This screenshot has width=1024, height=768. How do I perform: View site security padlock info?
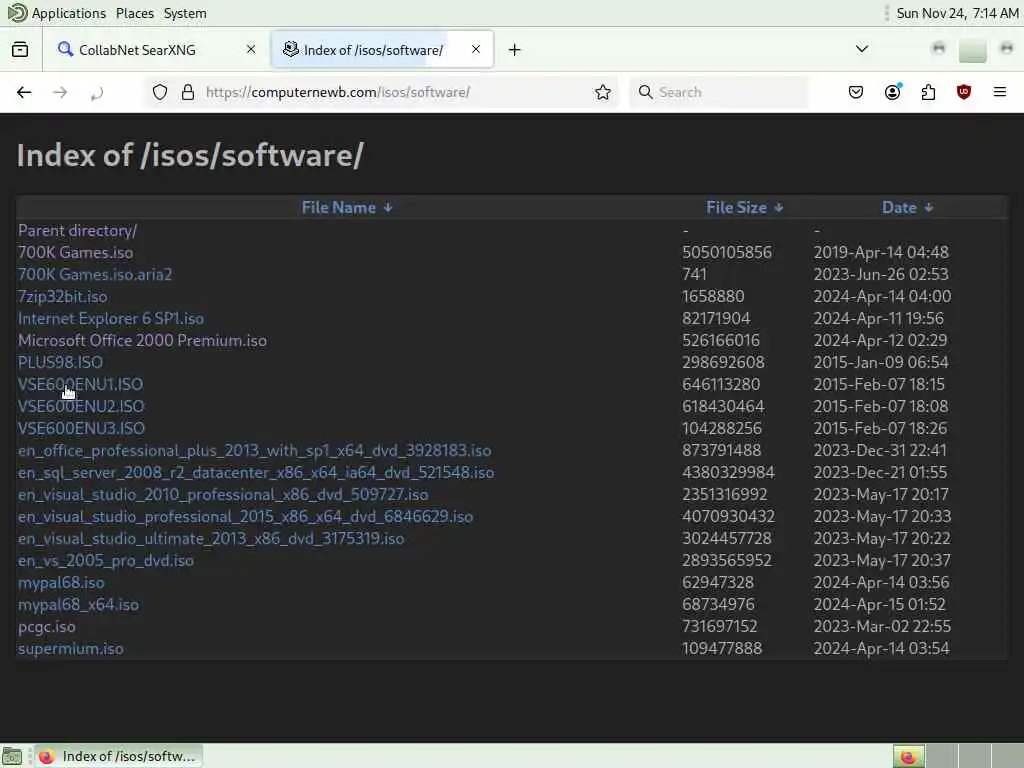coord(188,92)
